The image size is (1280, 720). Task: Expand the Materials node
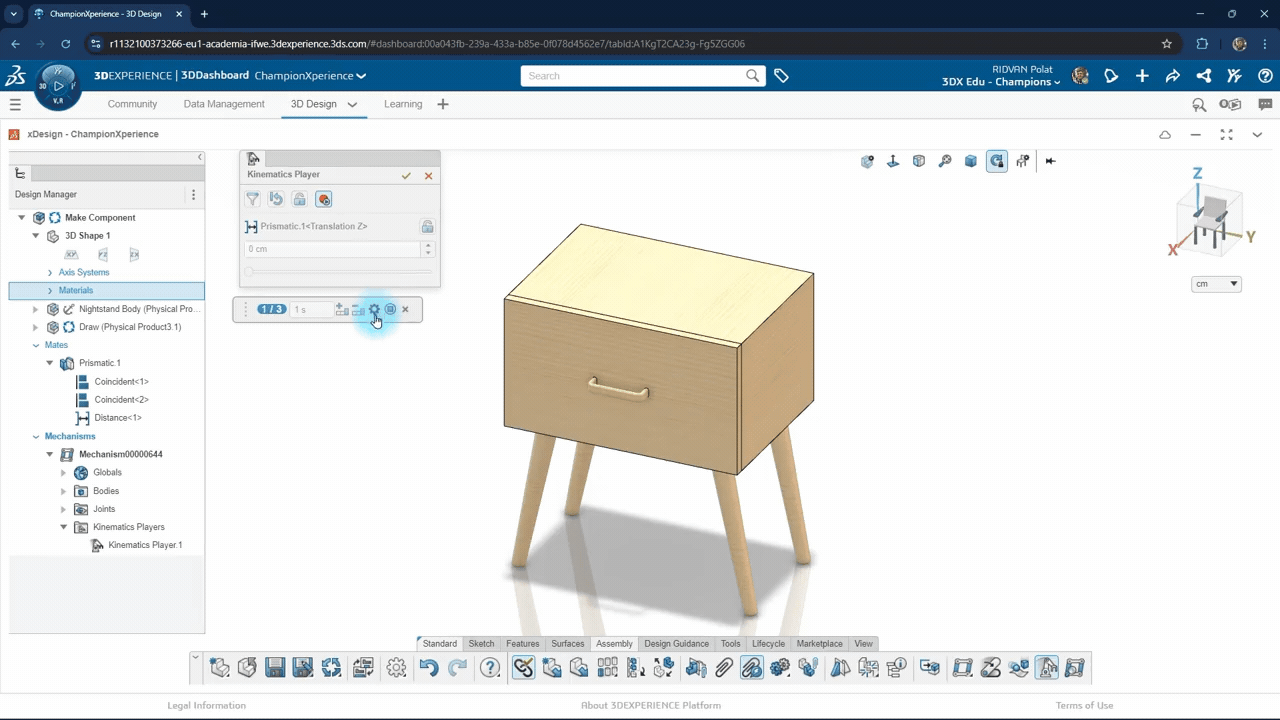[x=50, y=291]
